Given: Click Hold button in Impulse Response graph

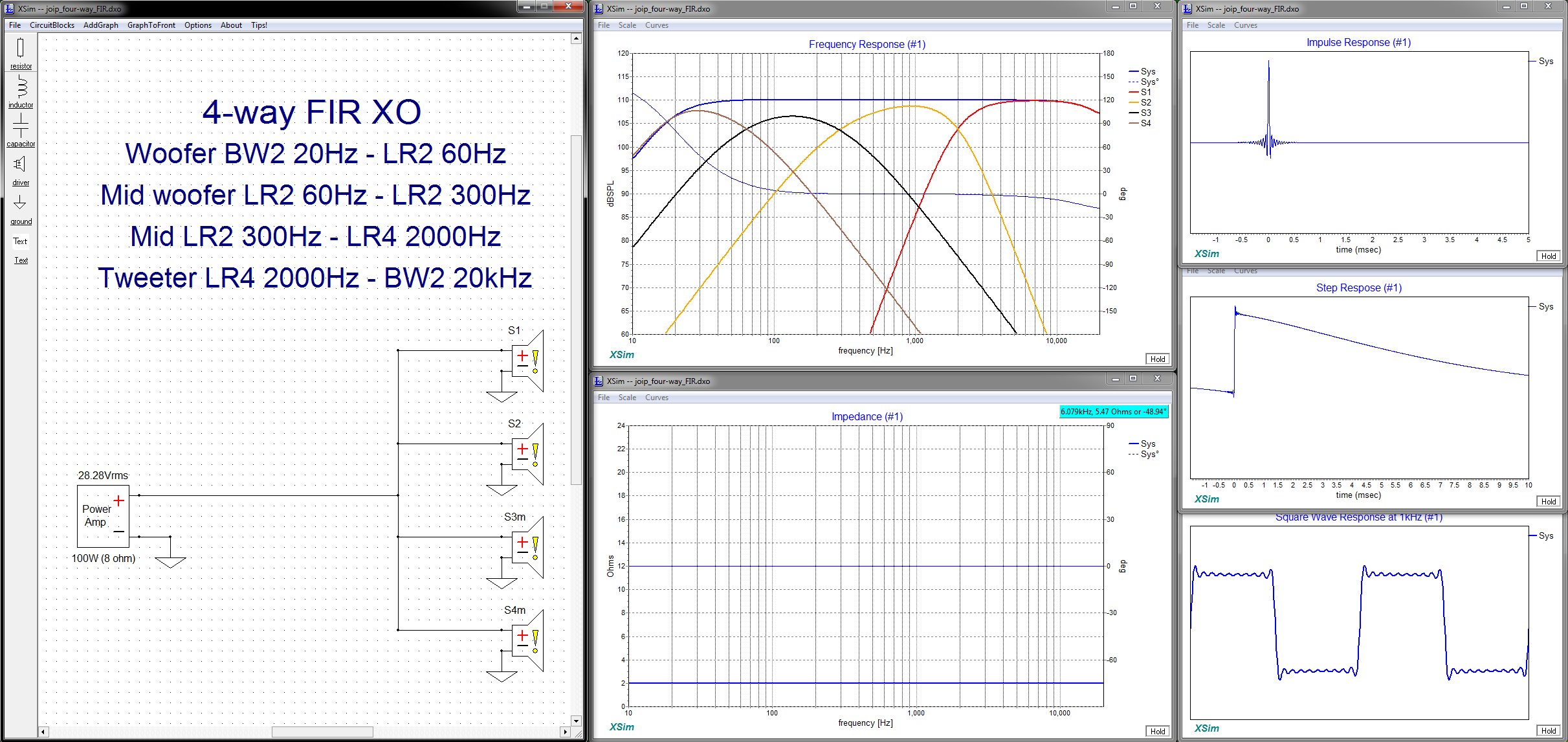Looking at the screenshot, I should point(1549,256).
